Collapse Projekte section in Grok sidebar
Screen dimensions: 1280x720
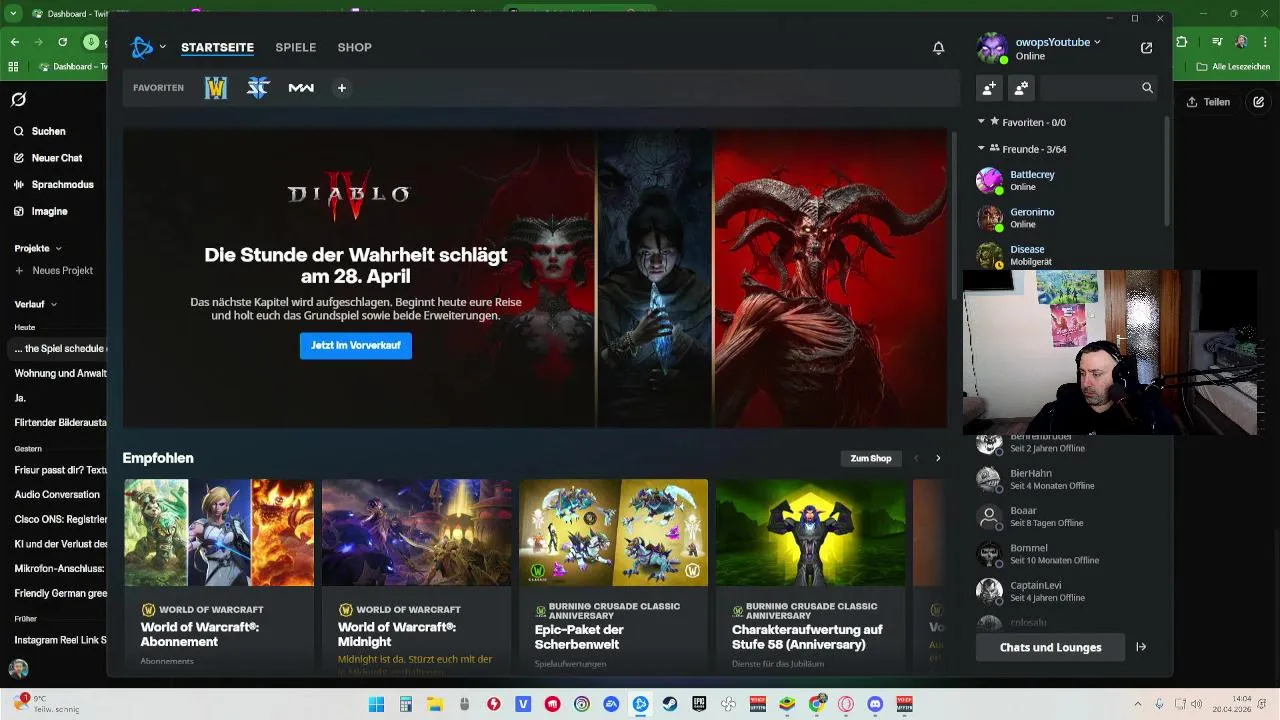[38, 248]
